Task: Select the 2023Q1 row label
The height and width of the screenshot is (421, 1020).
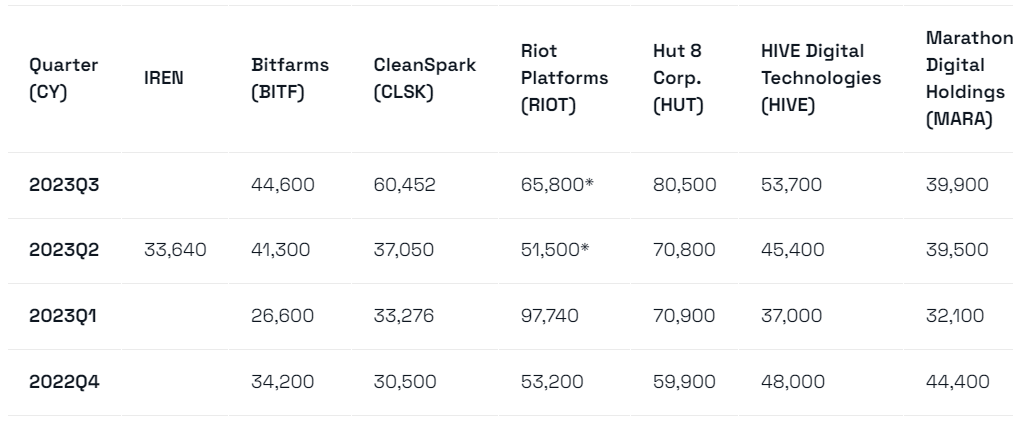Action: (64, 315)
